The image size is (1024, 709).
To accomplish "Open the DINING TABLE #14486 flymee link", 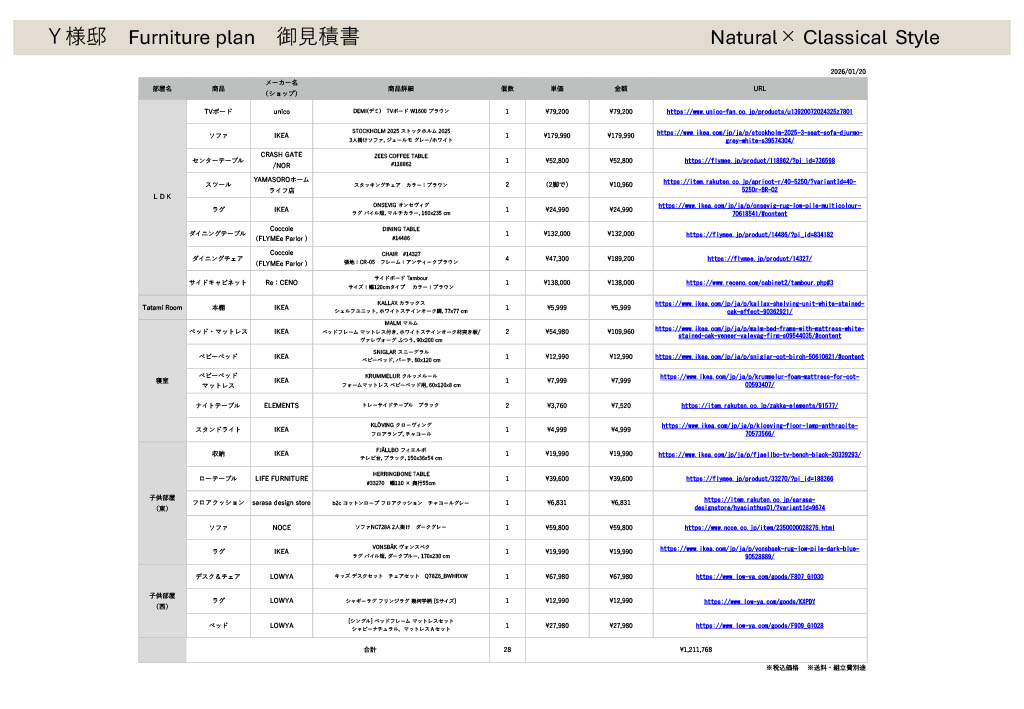I will tap(760, 234).
